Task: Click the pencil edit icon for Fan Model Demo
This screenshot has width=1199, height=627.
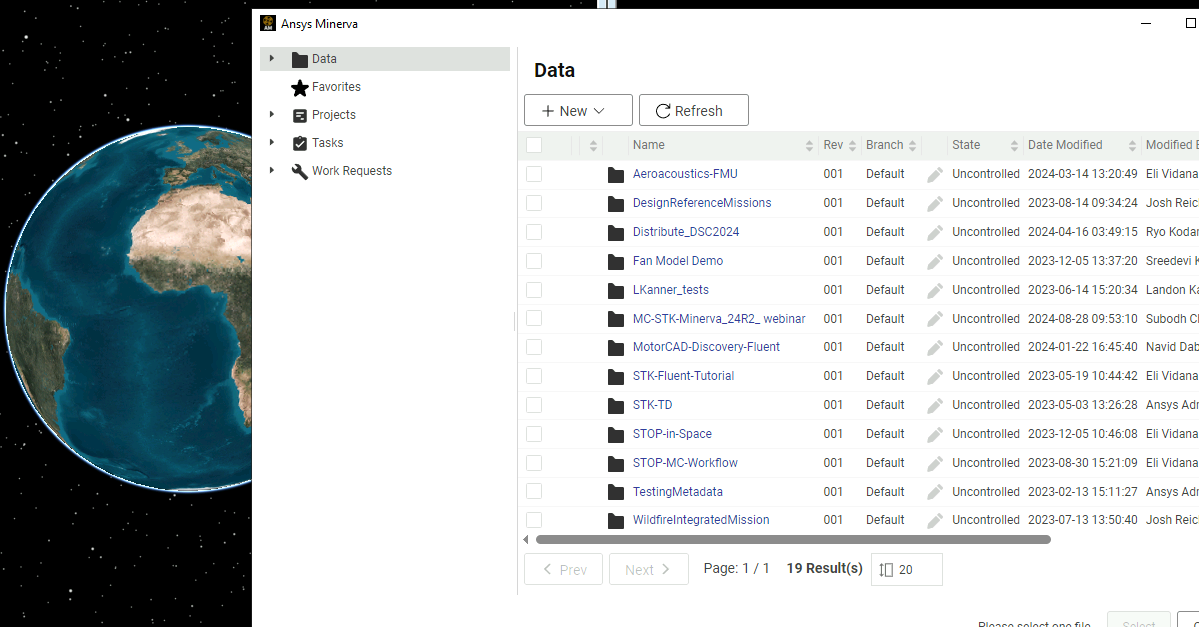Action: click(934, 261)
